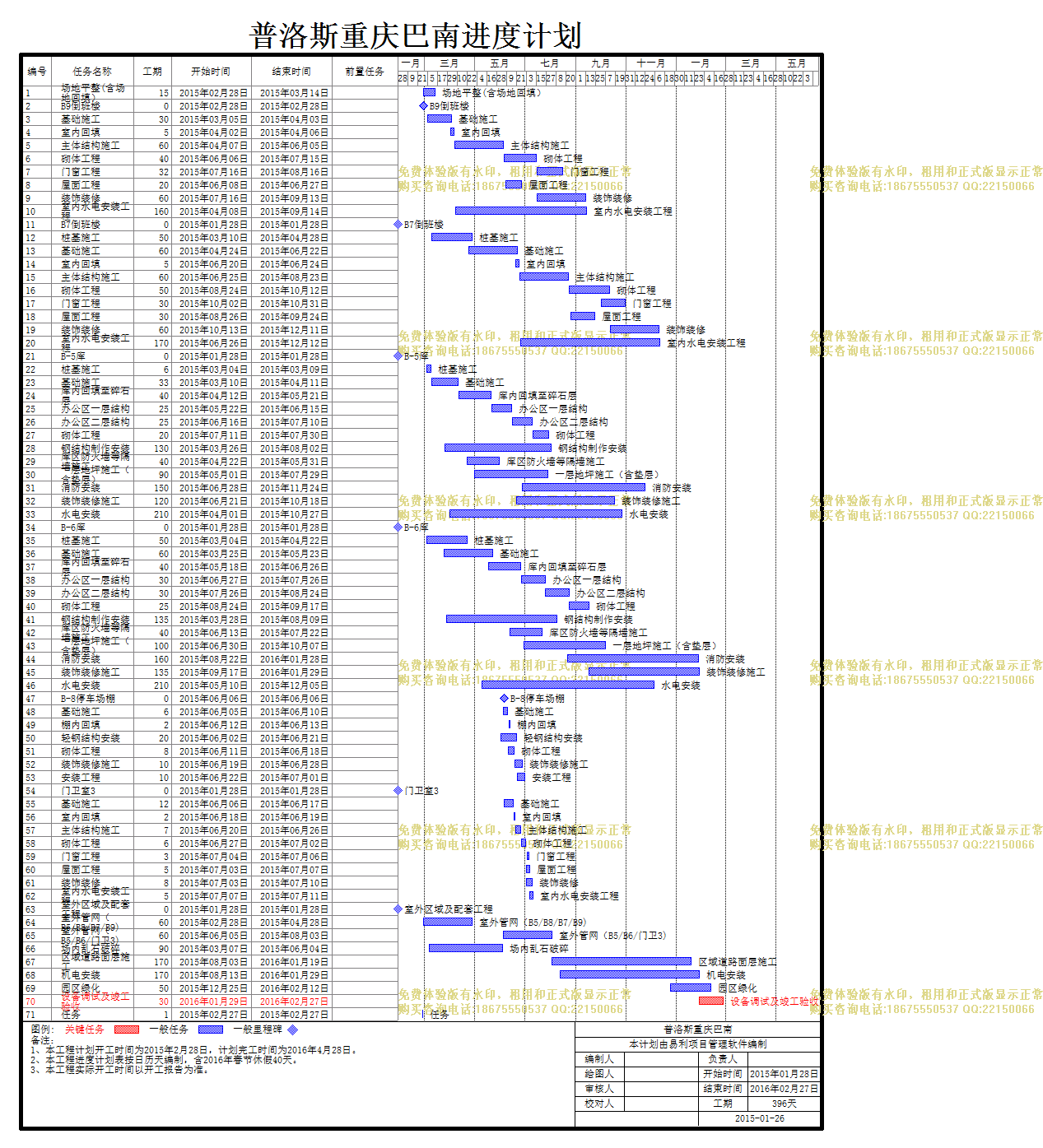This screenshot has width=1043, height=1148.
Task: Select the B-5库 milestone diamond
Action: pos(398,356)
